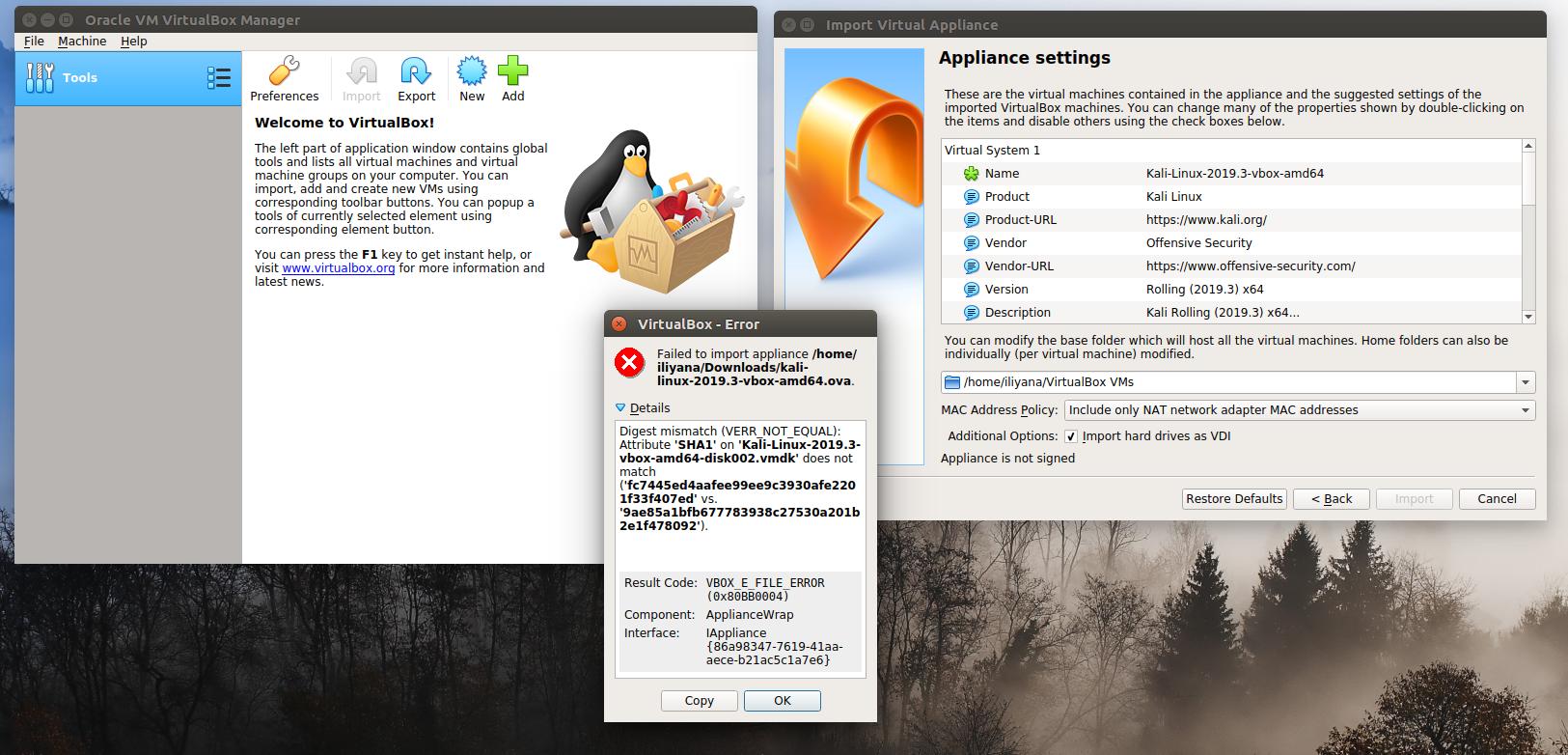Viewport: 1568px width, 755px height.
Task: Click the Product-URL row speech-bubble icon
Action: (x=971, y=220)
